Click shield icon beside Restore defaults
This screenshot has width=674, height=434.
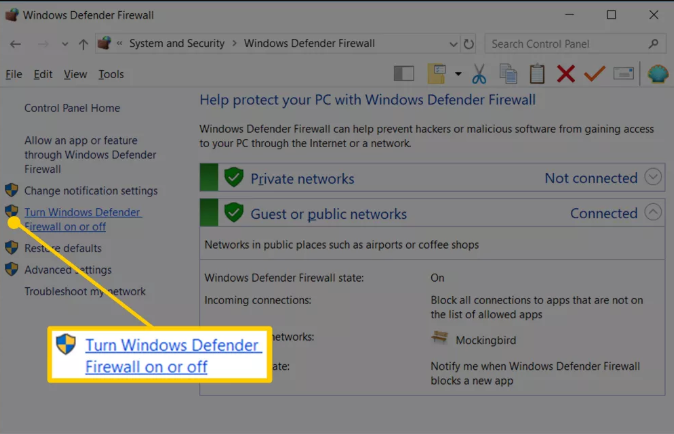[x=12, y=248]
